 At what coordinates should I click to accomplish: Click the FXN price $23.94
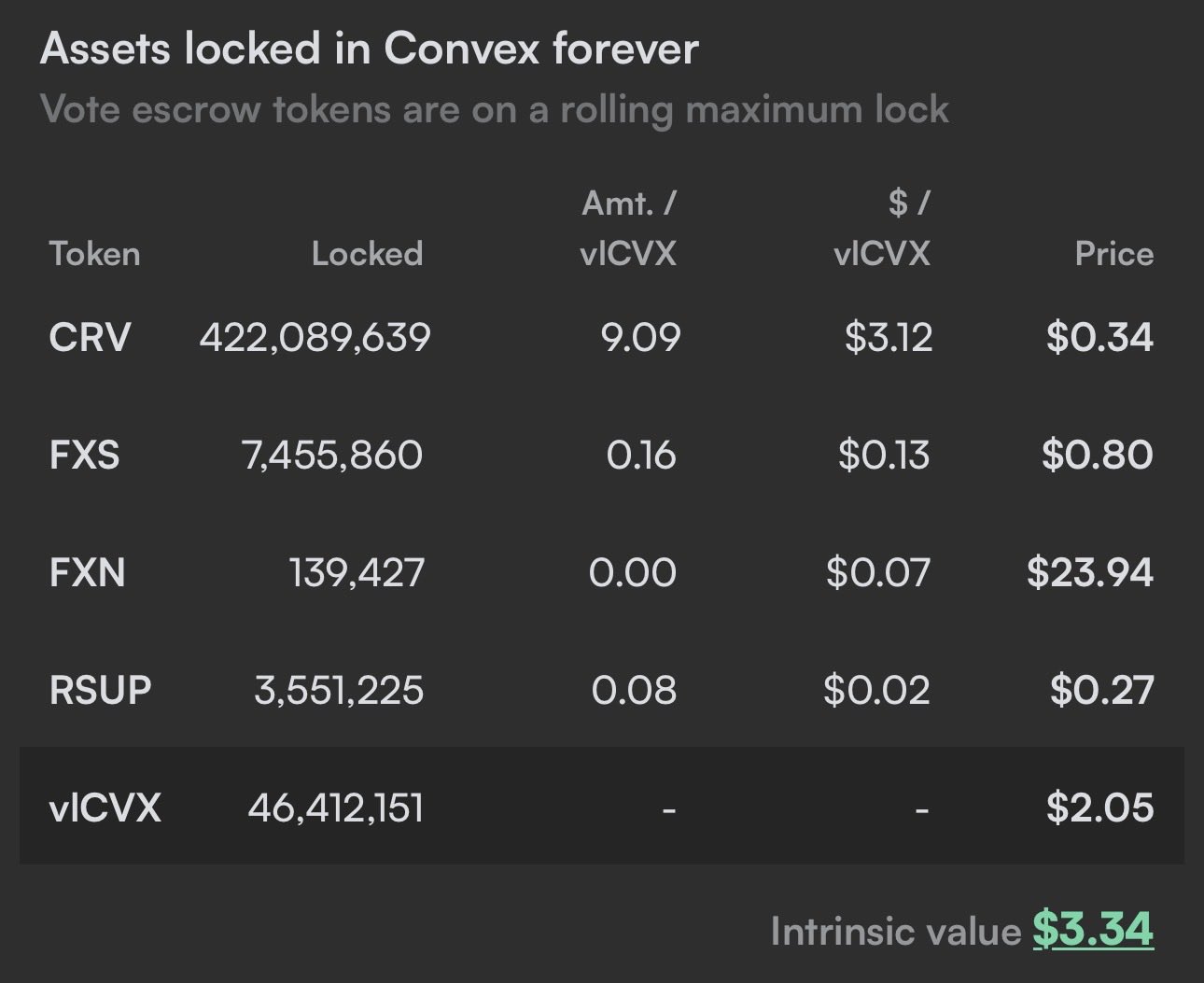[1090, 572]
